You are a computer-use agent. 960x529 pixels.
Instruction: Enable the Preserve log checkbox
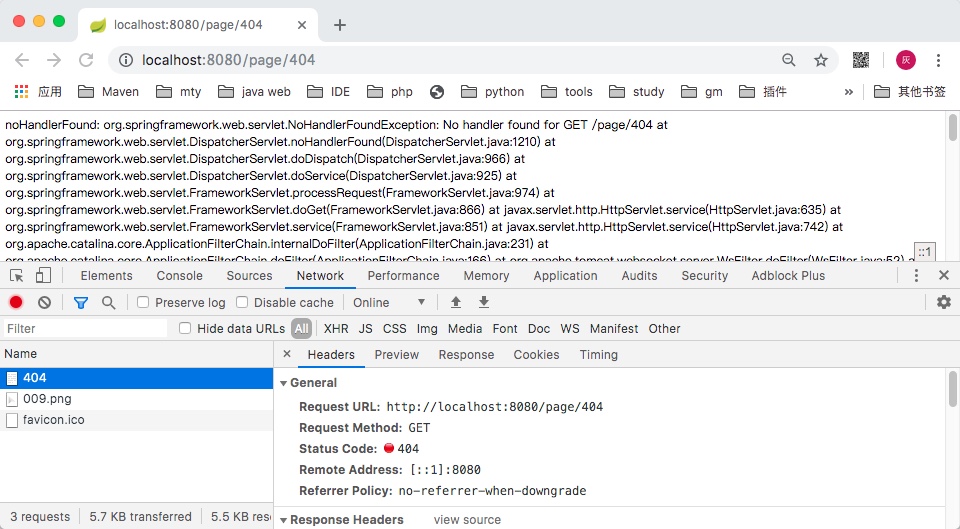point(144,302)
